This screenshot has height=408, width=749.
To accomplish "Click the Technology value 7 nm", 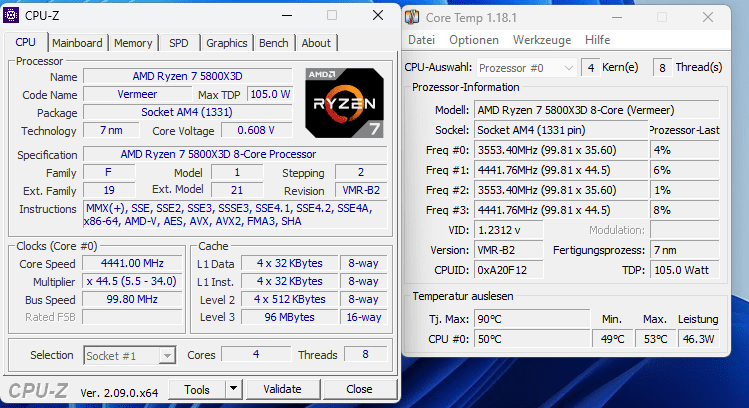I will point(111,130).
